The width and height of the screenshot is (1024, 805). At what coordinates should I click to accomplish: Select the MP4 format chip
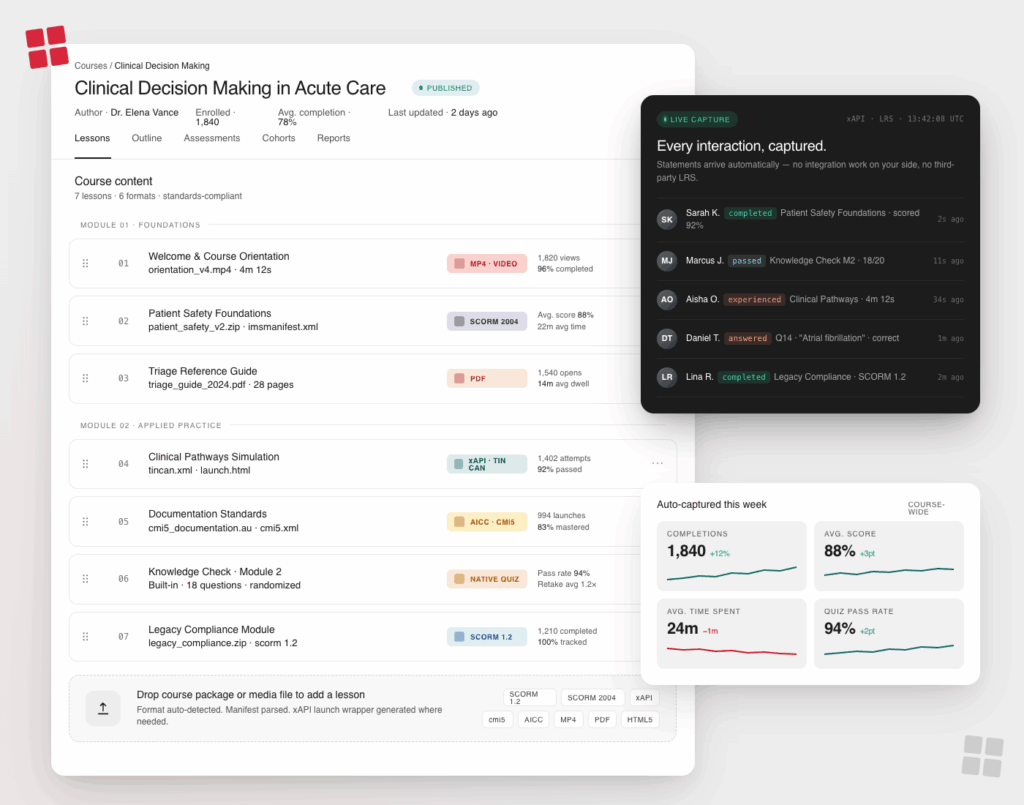tap(568, 719)
